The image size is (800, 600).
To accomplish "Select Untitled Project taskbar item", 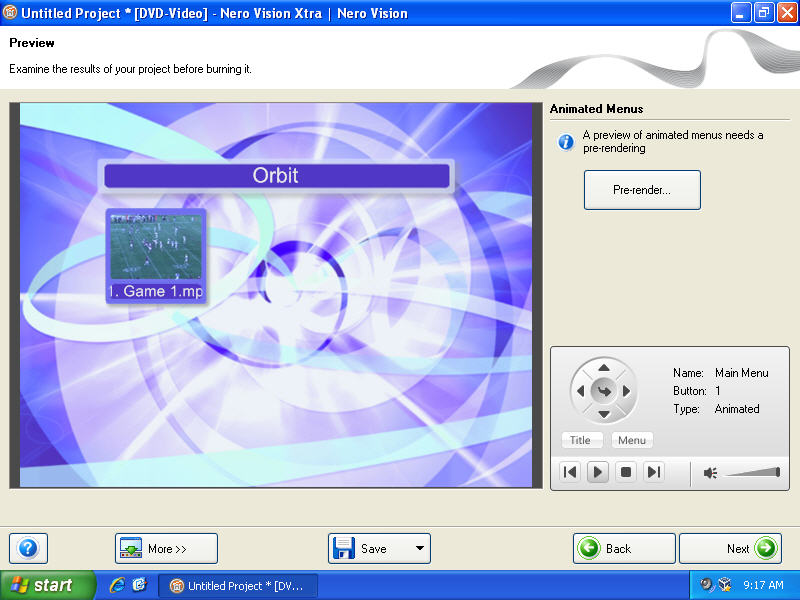I will [238, 586].
